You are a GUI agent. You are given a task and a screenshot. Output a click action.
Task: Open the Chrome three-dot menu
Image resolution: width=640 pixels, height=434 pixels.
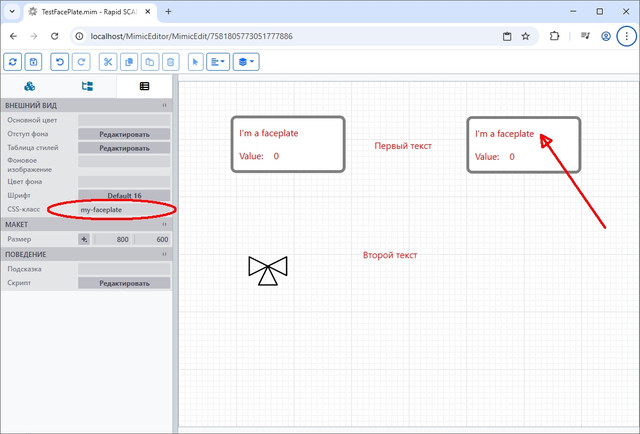pos(627,36)
